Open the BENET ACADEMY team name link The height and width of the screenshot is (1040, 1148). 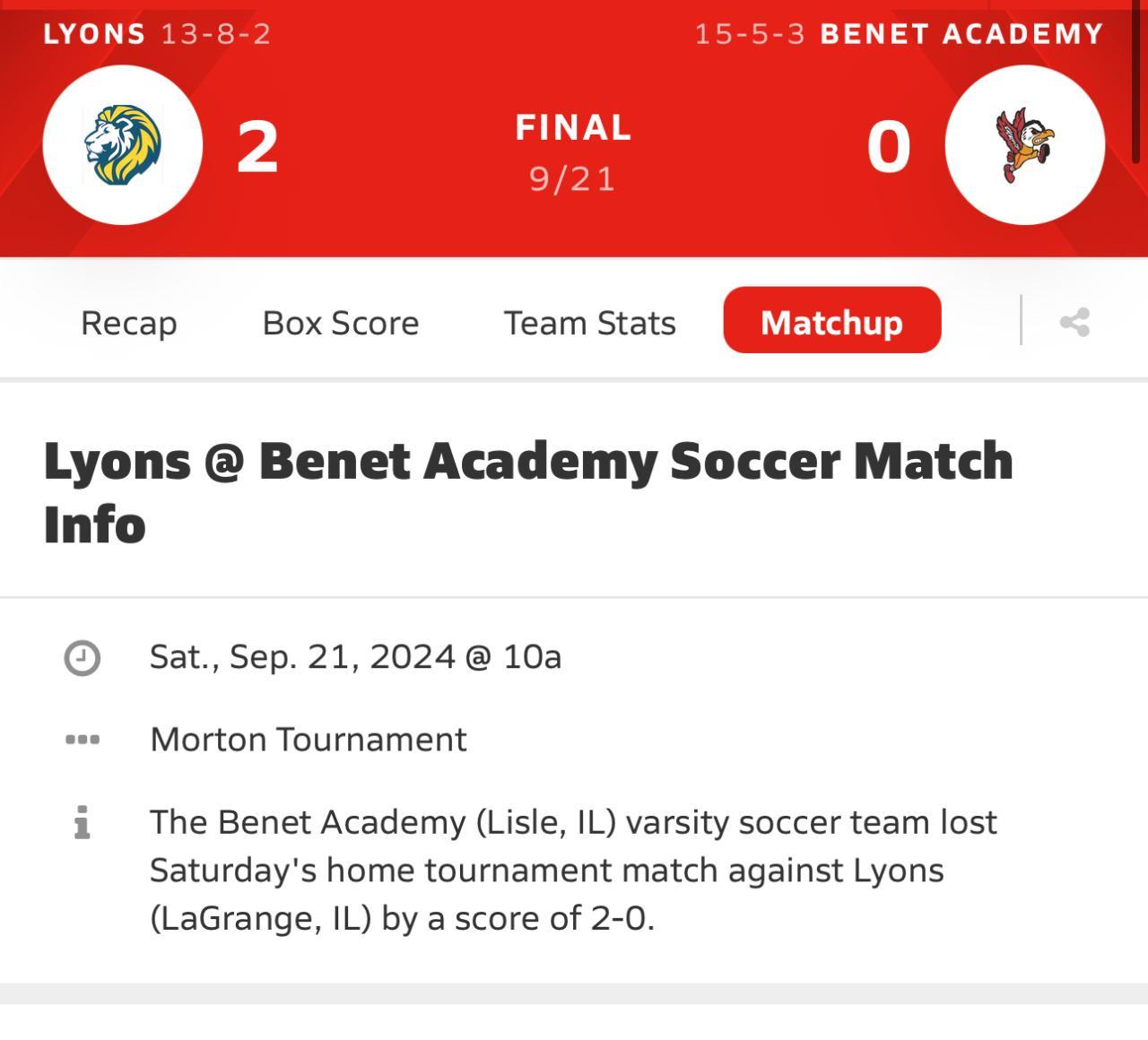961,34
